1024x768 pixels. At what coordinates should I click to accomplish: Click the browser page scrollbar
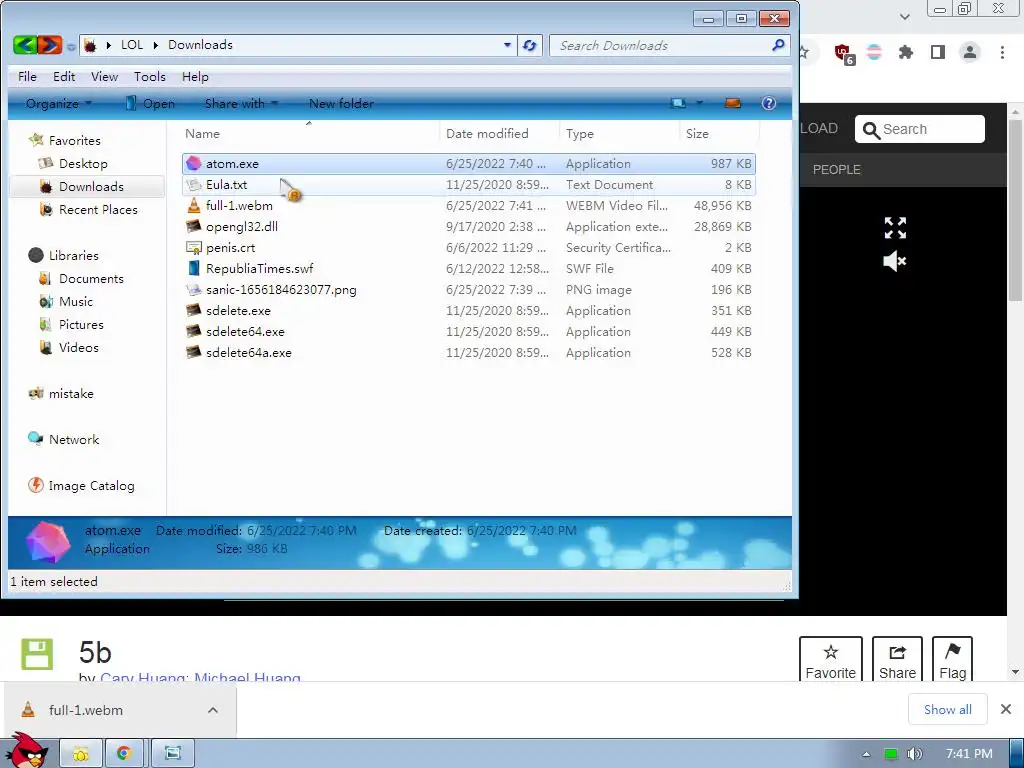(1016, 209)
